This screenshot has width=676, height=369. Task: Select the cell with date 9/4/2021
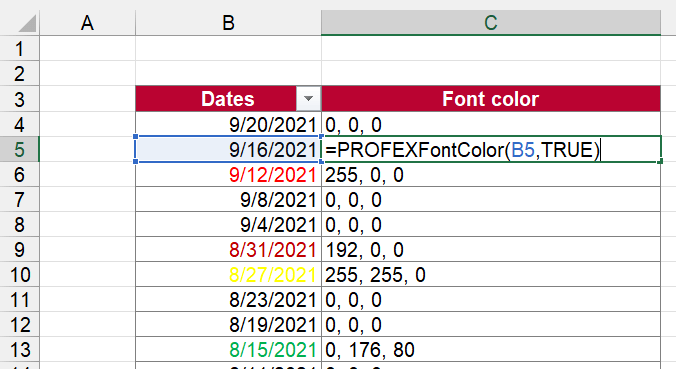tap(228, 224)
